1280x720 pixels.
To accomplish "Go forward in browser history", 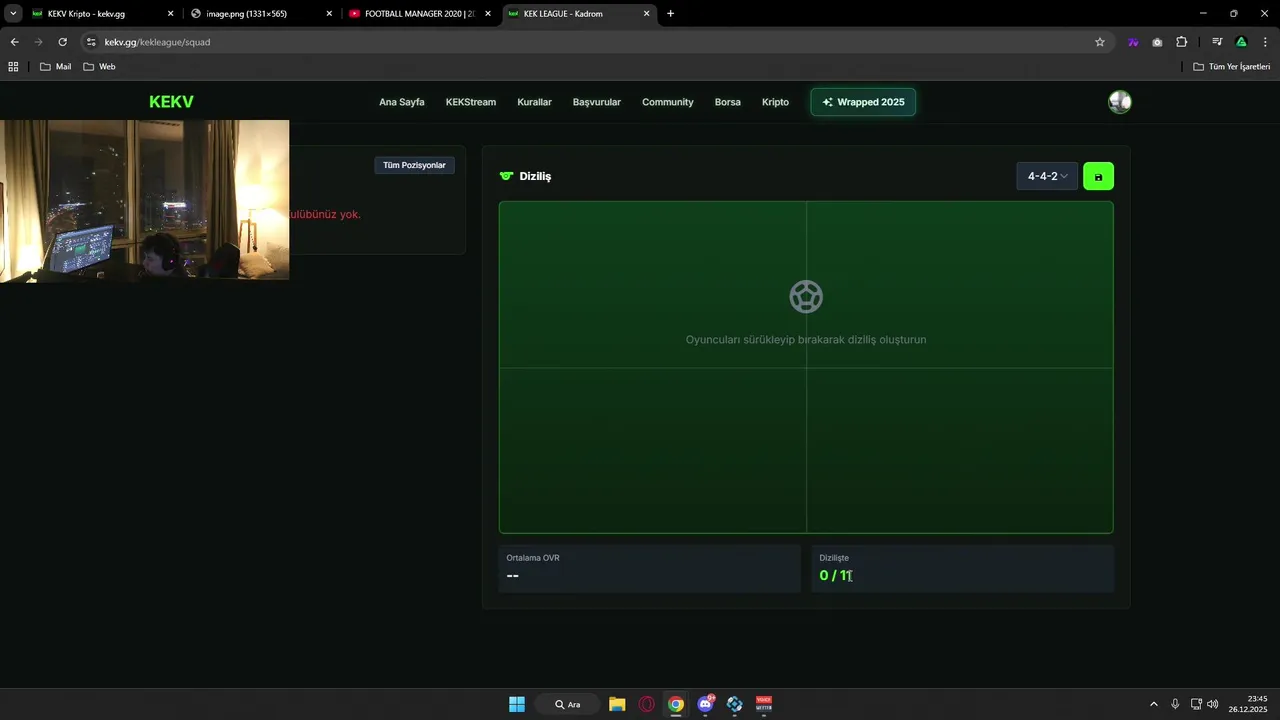I will tap(38, 42).
